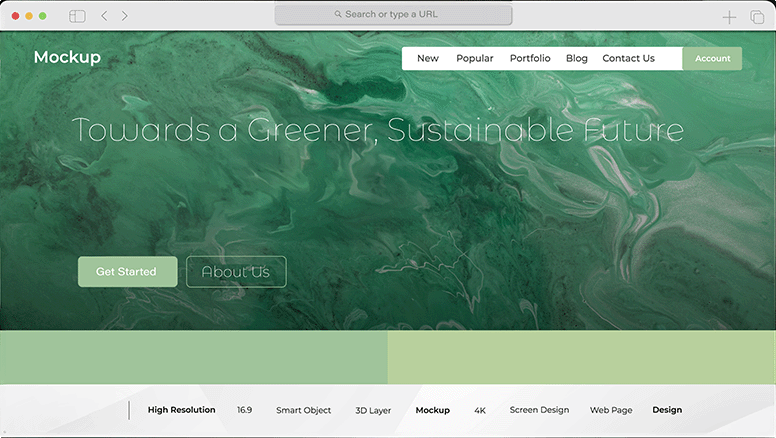The width and height of the screenshot is (776, 438).
Task: Maximize window with the green button
Action: 43,16
